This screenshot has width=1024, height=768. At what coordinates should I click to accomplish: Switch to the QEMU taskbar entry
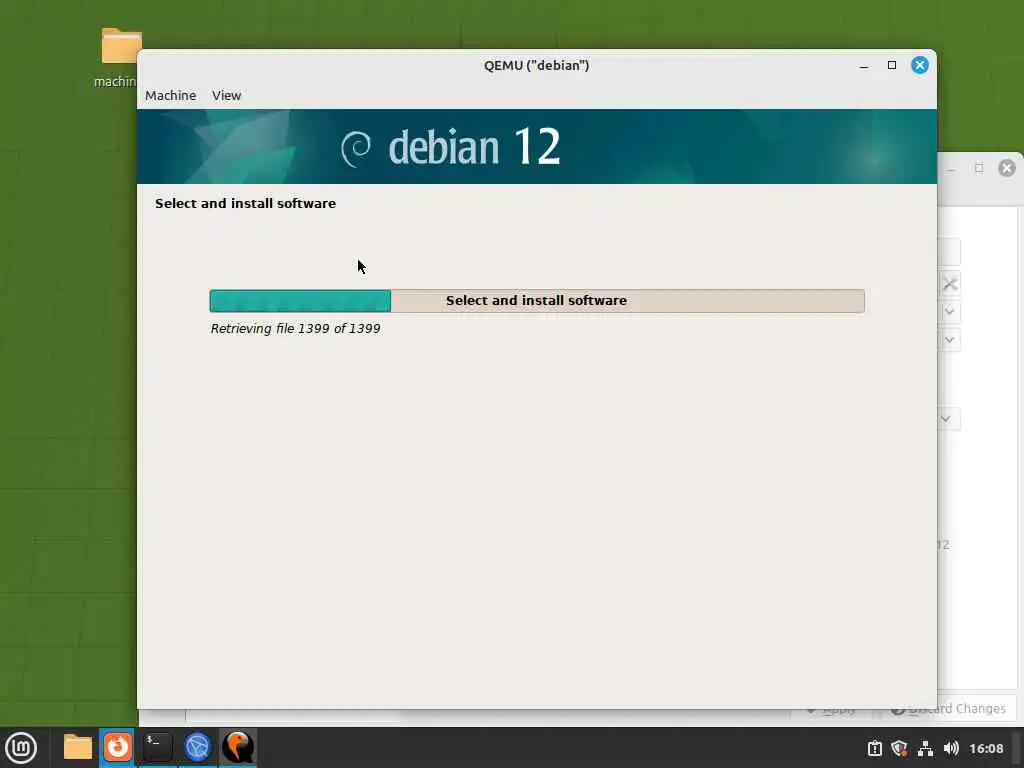tap(238, 747)
